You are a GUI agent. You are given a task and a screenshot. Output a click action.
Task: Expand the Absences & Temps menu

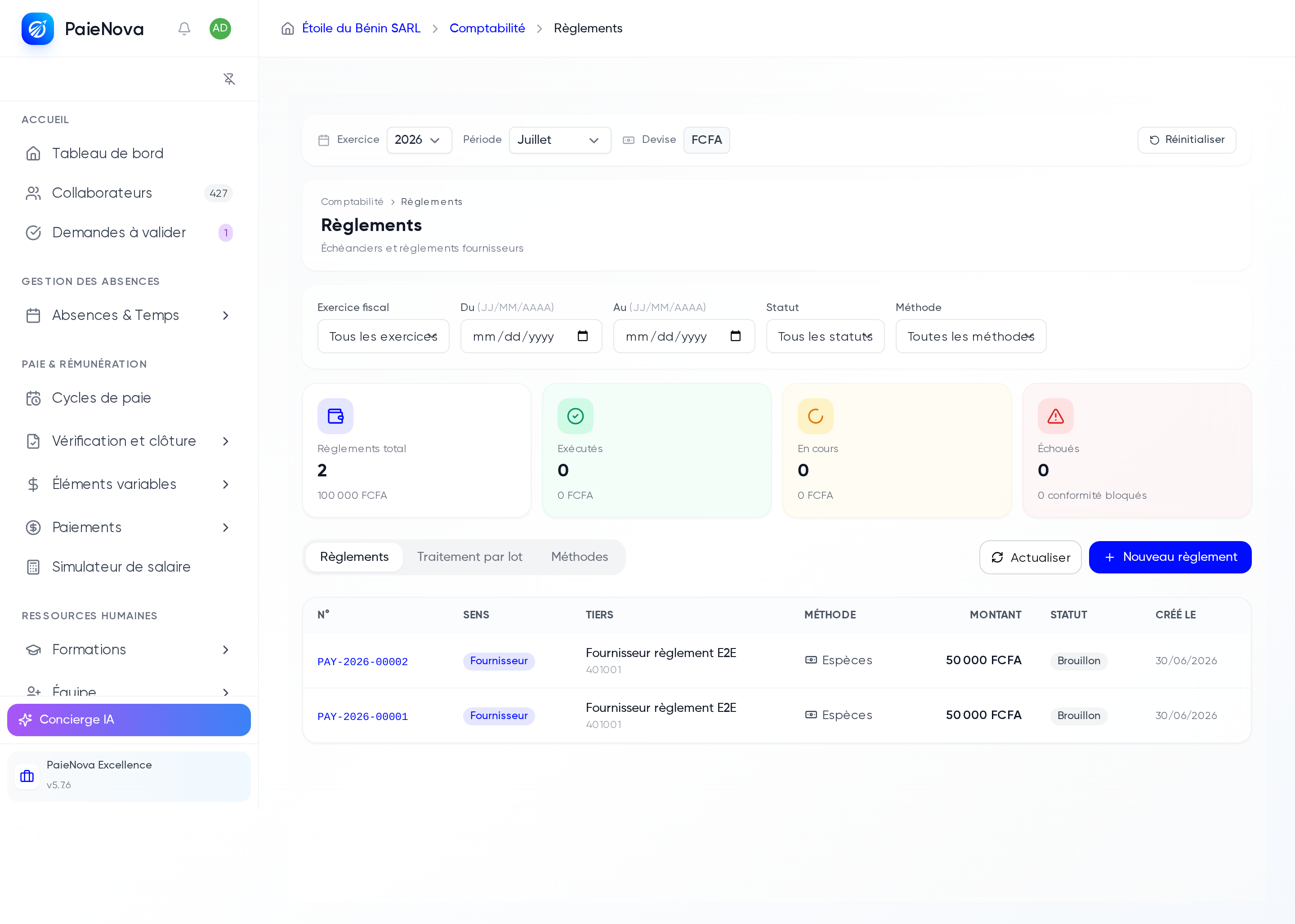[x=129, y=315]
